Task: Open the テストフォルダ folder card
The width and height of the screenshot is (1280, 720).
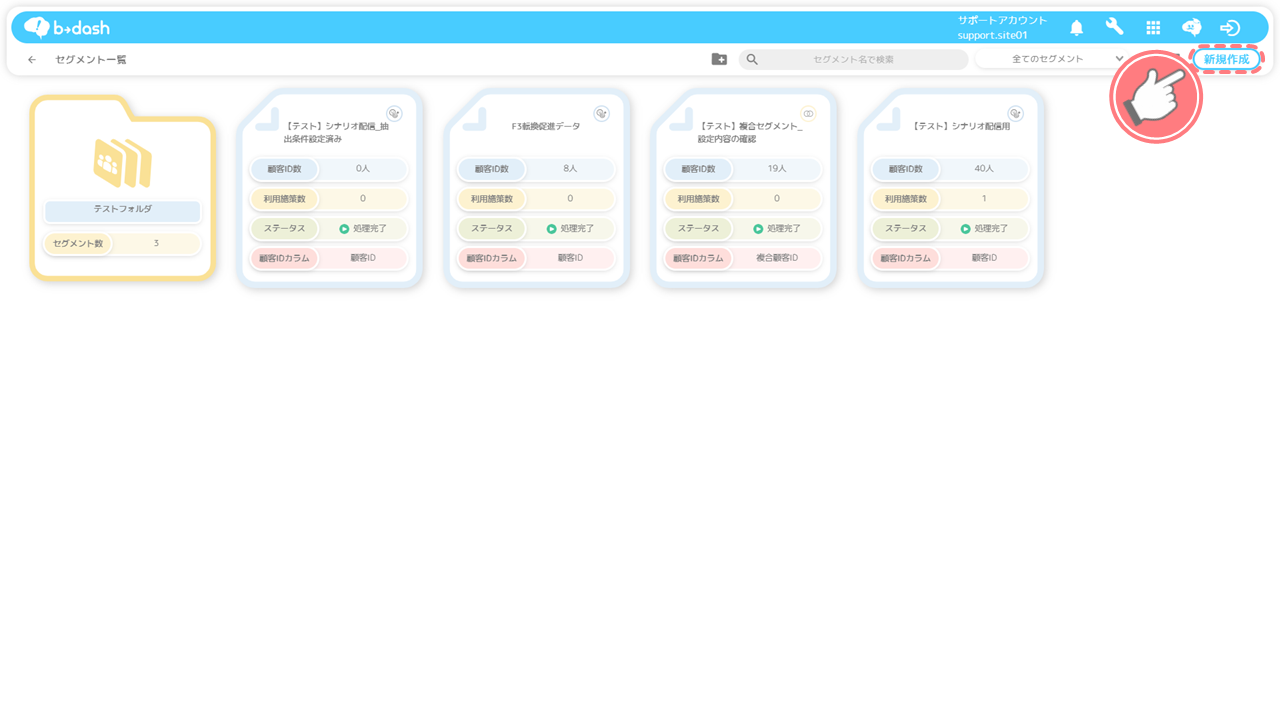Action: coord(123,188)
